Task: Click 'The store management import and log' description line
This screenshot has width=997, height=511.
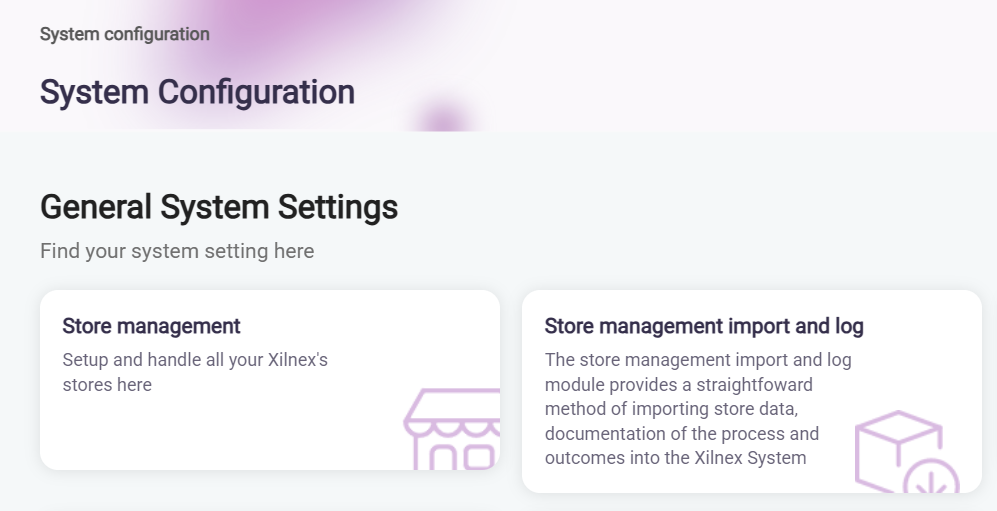Action: pyautogui.click(x=698, y=359)
